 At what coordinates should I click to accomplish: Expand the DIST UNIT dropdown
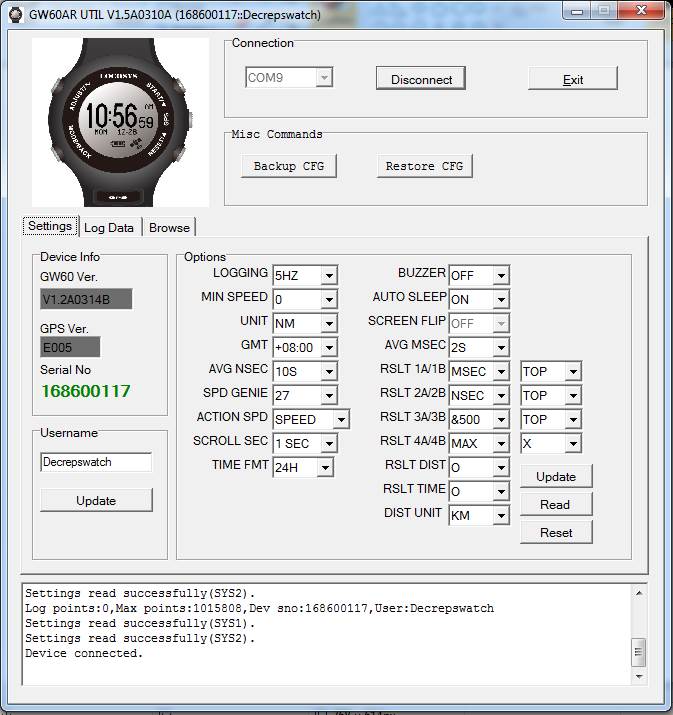tap(501, 516)
